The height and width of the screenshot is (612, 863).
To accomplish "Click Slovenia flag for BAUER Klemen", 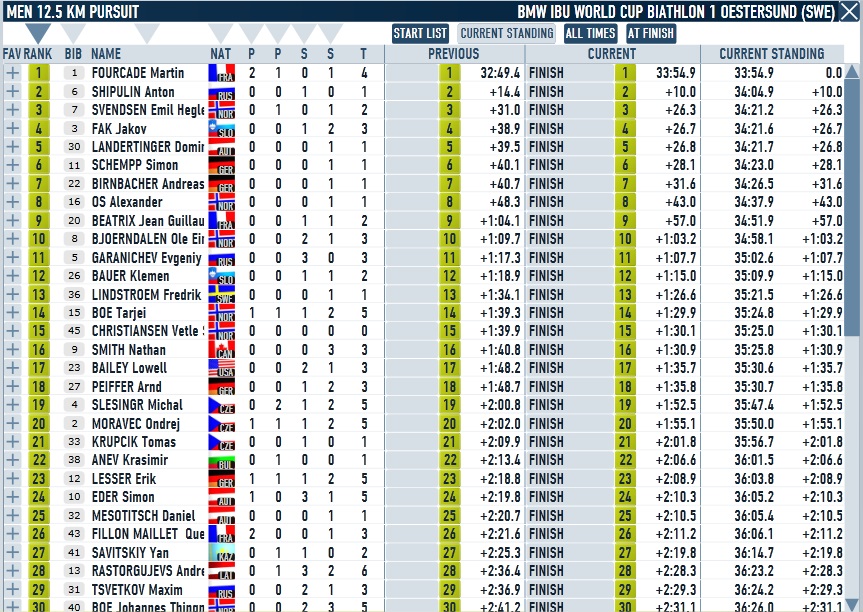I will [222, 276].
